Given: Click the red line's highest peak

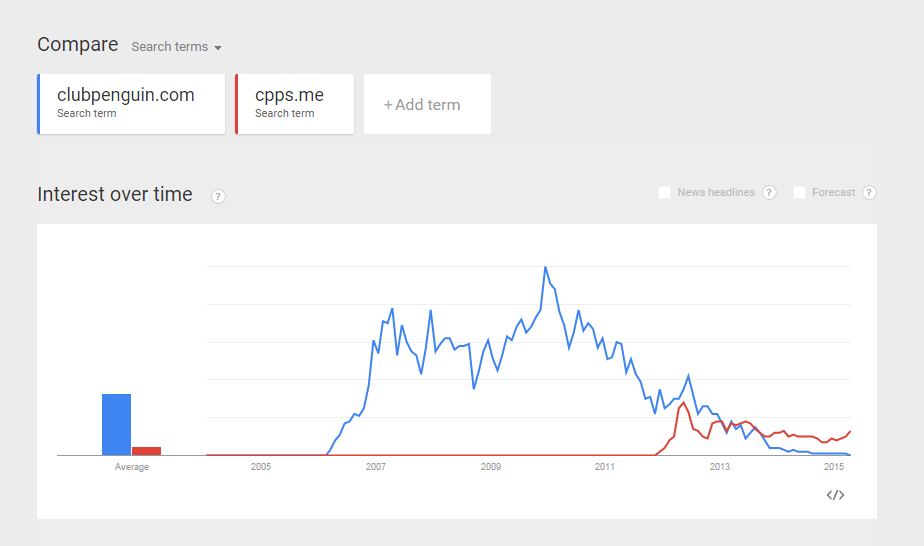Looking at the screenshot, I should [x=684, y=403].
